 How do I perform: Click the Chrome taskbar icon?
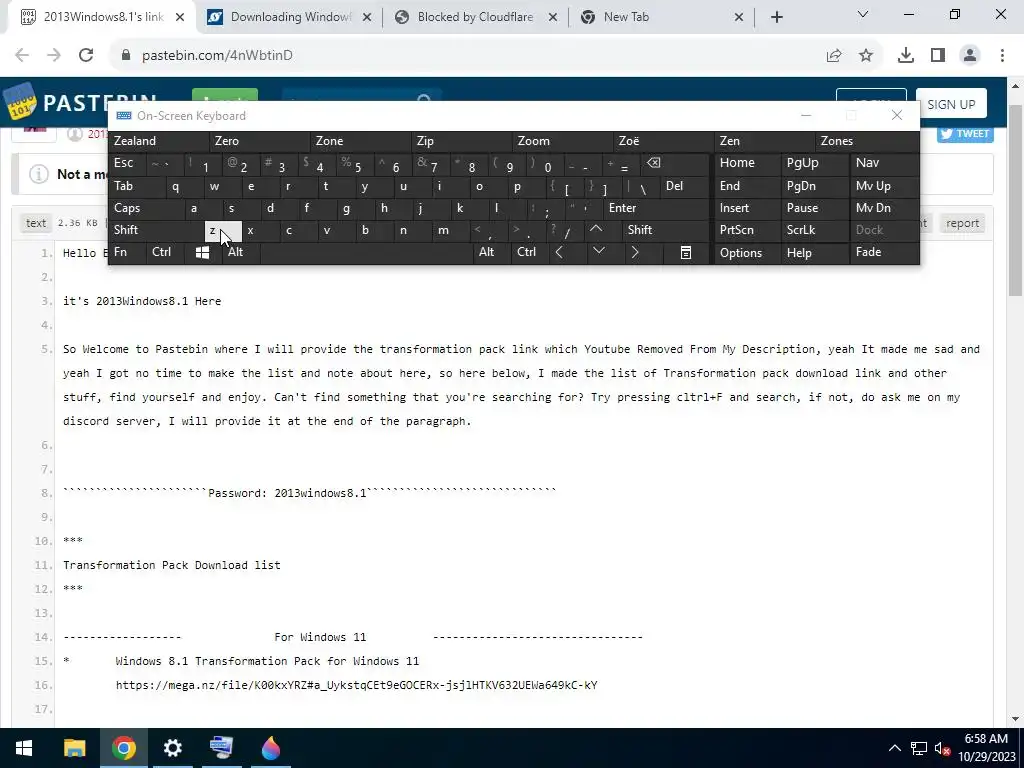tap(123, 748)
